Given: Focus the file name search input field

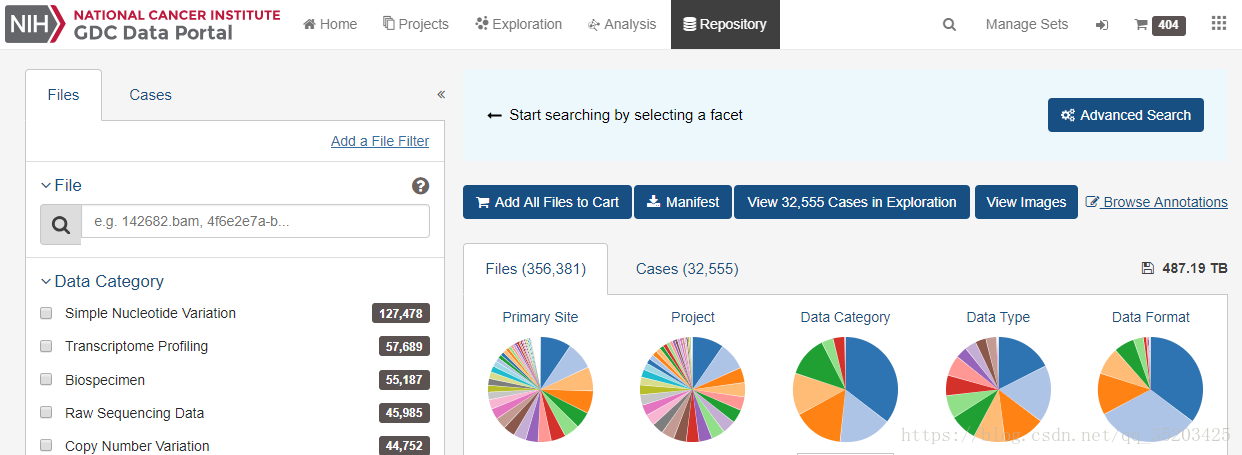Looking at the screenshot, I should (255, 221).
